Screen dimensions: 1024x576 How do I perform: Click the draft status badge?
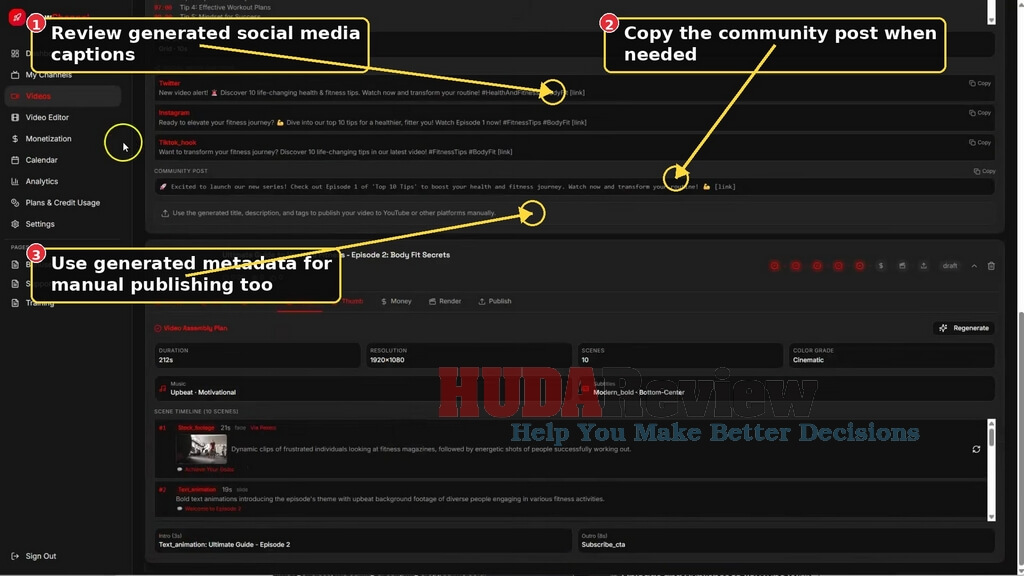[x=950, y=266]
